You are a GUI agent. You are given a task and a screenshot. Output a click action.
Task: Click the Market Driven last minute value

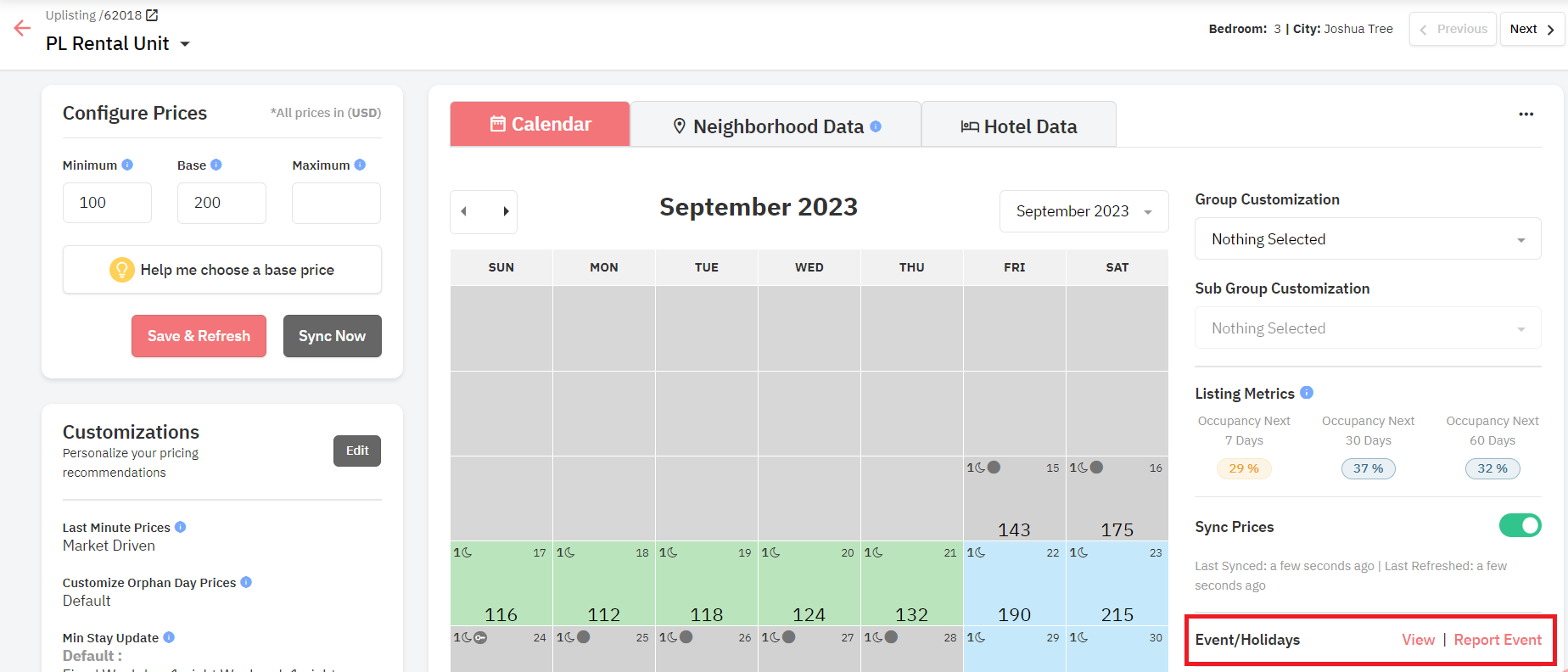pos(109,546)
